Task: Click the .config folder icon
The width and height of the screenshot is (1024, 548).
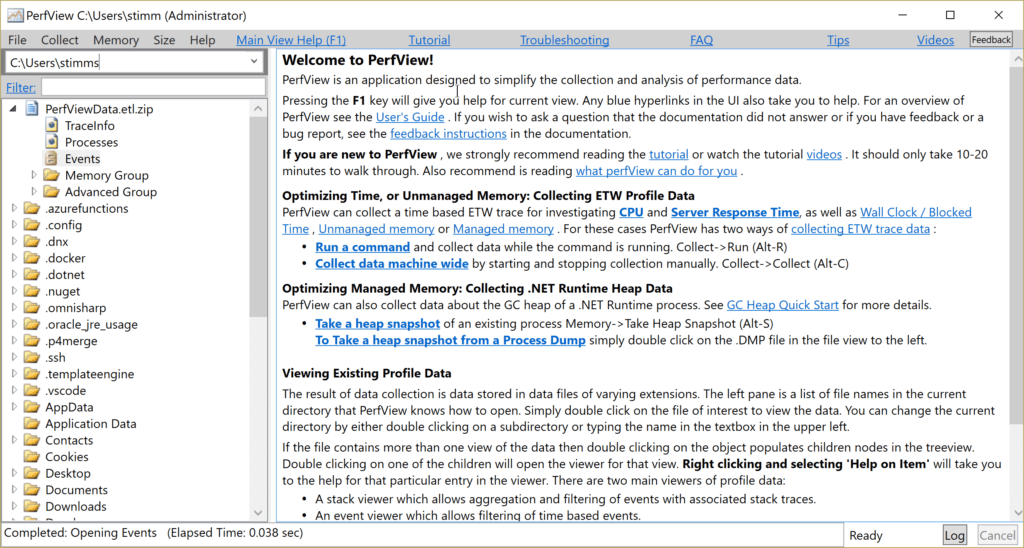Action: (32, 225)
